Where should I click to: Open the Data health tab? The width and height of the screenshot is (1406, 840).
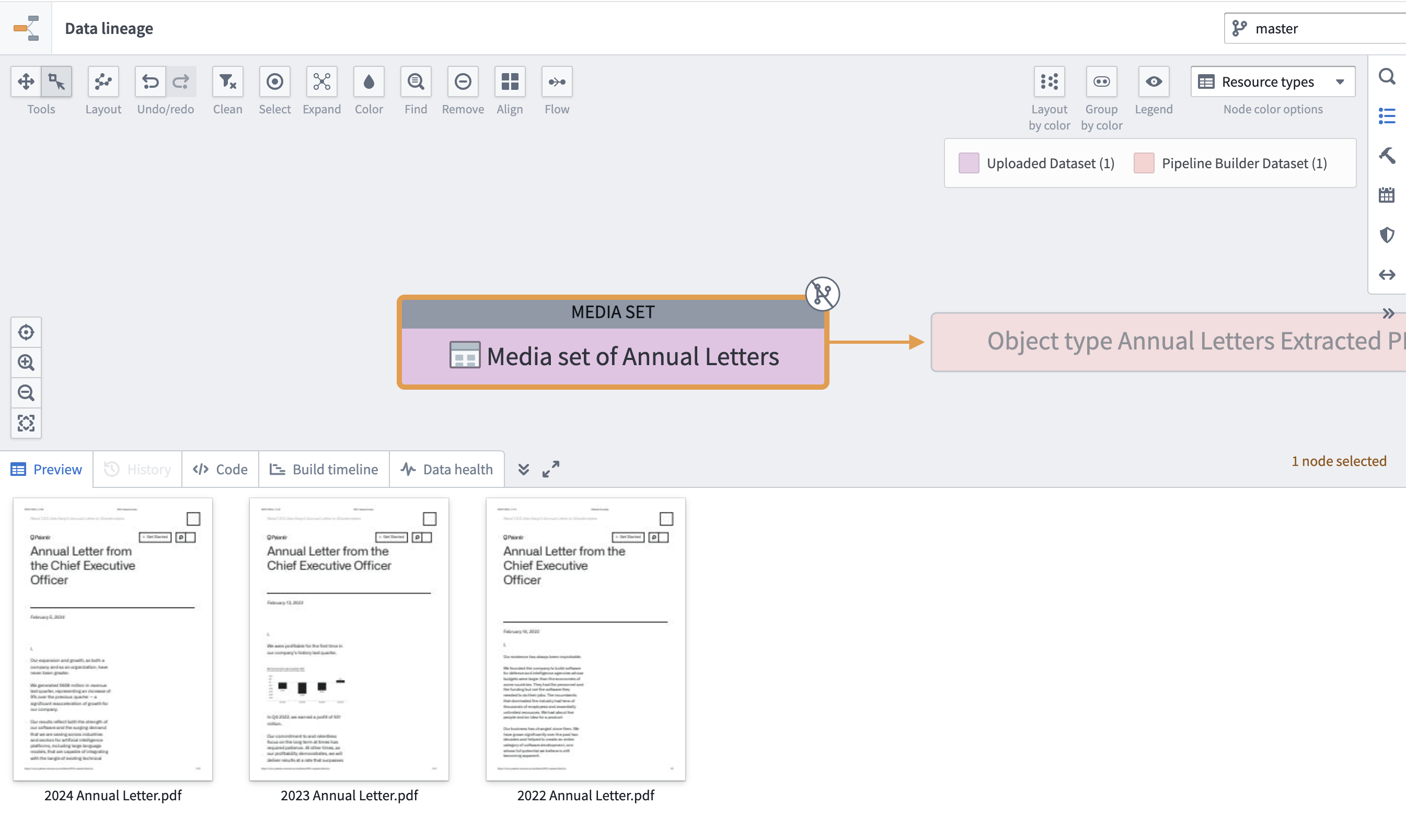(x=447, y=469)
